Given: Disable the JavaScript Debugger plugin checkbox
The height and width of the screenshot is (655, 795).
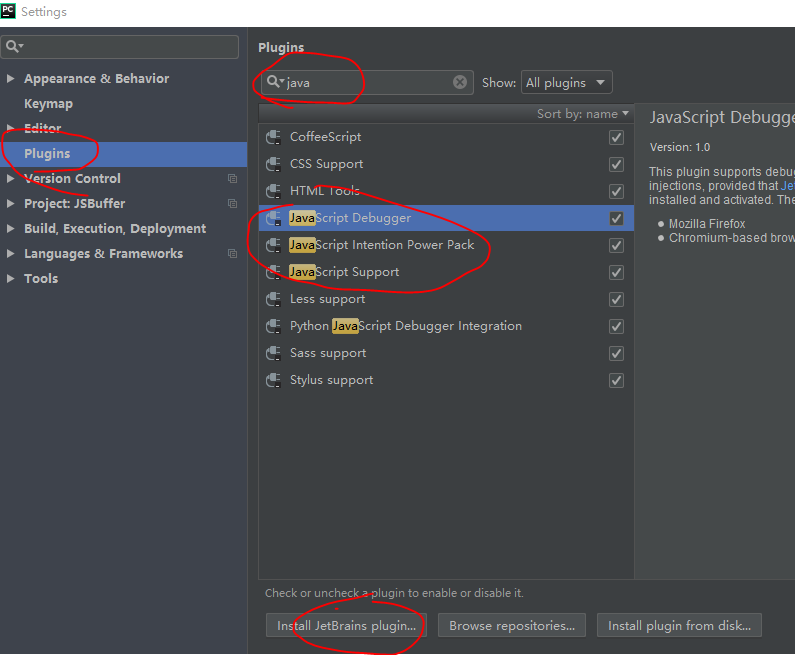Looking at the screenshot, I should (616, 219).
